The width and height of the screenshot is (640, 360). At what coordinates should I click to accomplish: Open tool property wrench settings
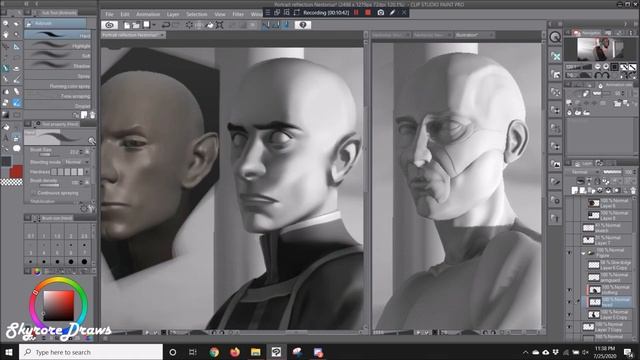click(x=93, y=209)
